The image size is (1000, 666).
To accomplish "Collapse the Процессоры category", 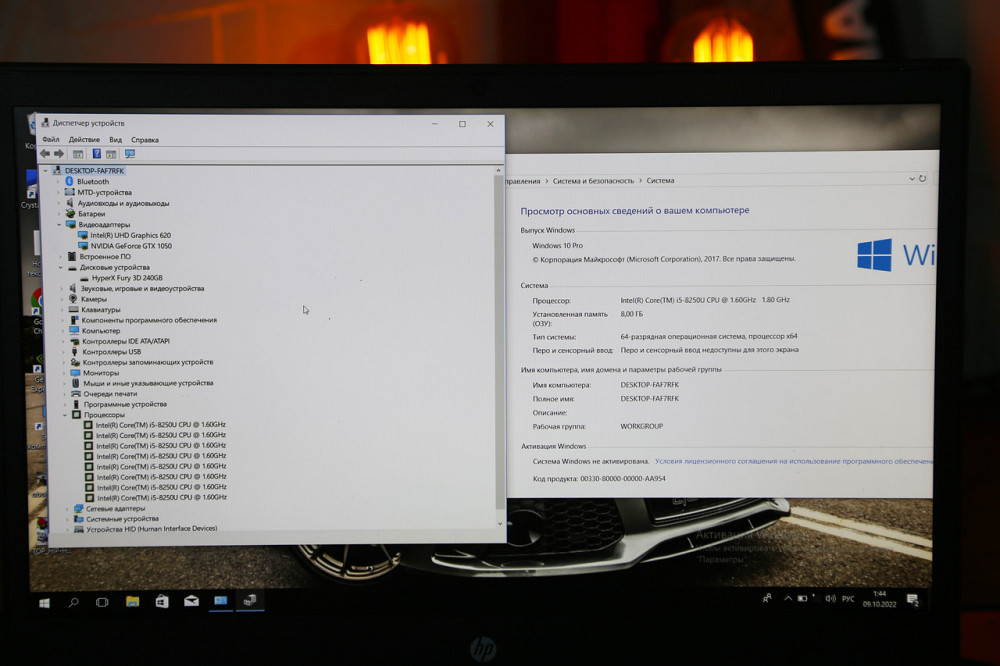I will click(x=65, y=414).
